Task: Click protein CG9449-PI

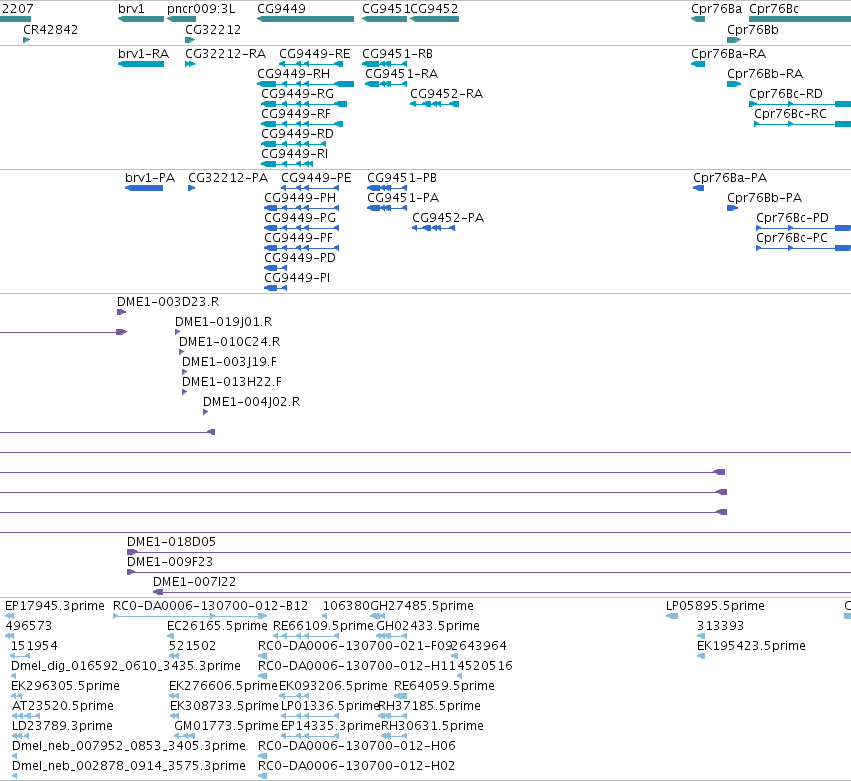Action: point(297,278)
